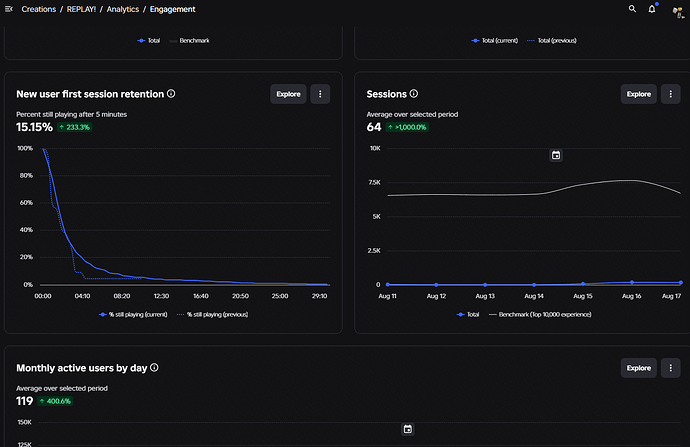Select Engagement breadcrumb
The image size is (690, 447).
pyautogui.click(x=172, y=9)
